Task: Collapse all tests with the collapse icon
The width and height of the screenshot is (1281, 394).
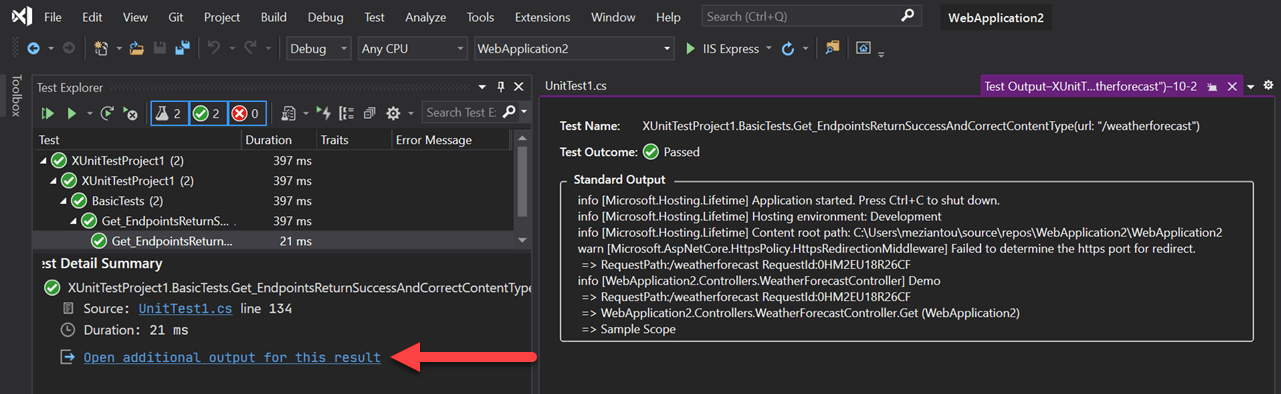Action: pyautogui.click(x=370, y=113)
